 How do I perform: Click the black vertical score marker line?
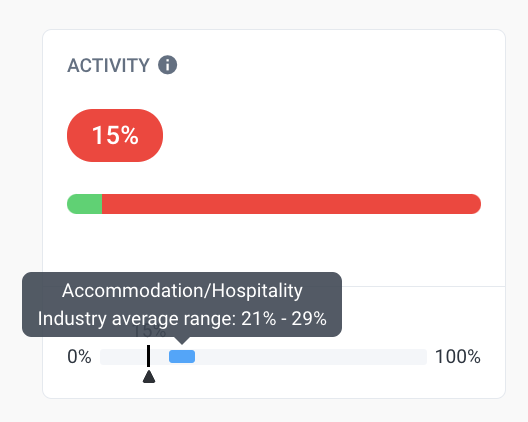[148, 356]
